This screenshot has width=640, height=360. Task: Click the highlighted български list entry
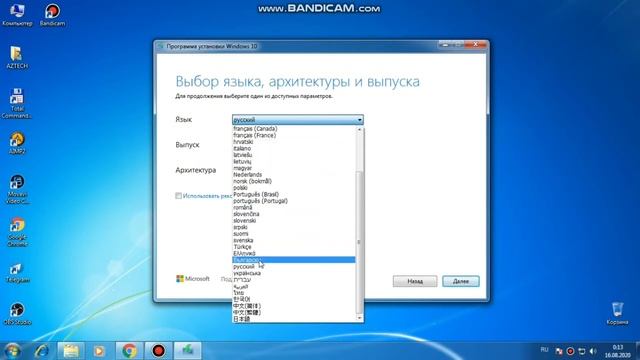pos(294,260)
